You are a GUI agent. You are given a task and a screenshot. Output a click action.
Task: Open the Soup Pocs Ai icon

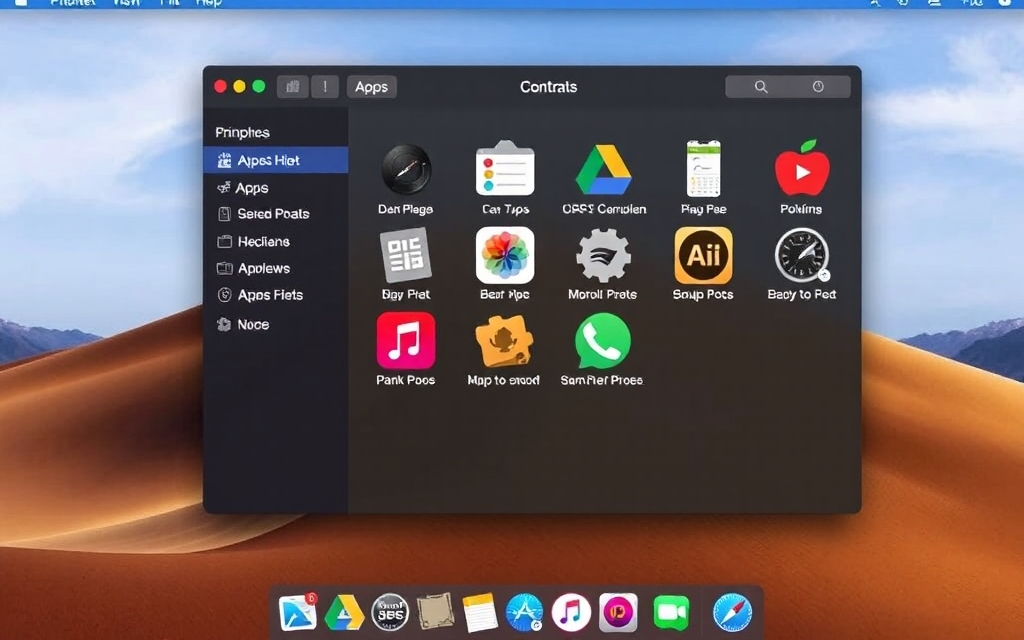(x=703, y=255)
